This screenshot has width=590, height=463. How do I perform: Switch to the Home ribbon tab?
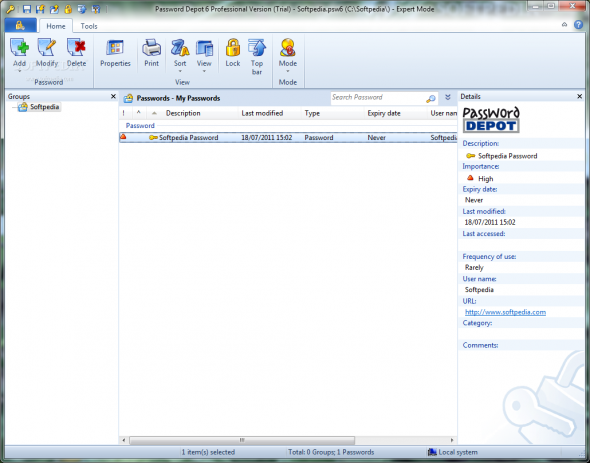pyautogui.click(x=56, y=26)
